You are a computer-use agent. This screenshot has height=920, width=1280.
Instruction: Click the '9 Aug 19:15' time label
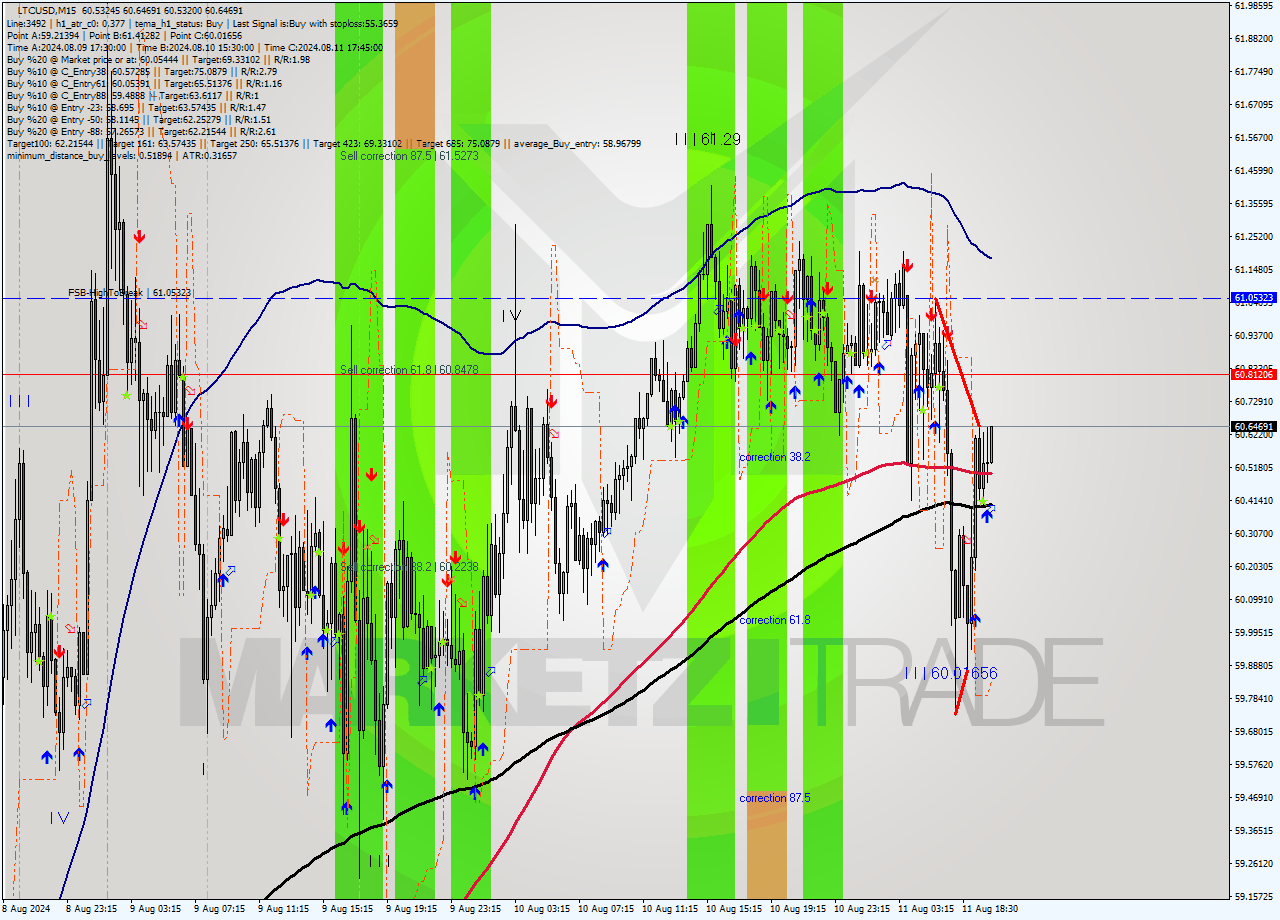point(411,909)
